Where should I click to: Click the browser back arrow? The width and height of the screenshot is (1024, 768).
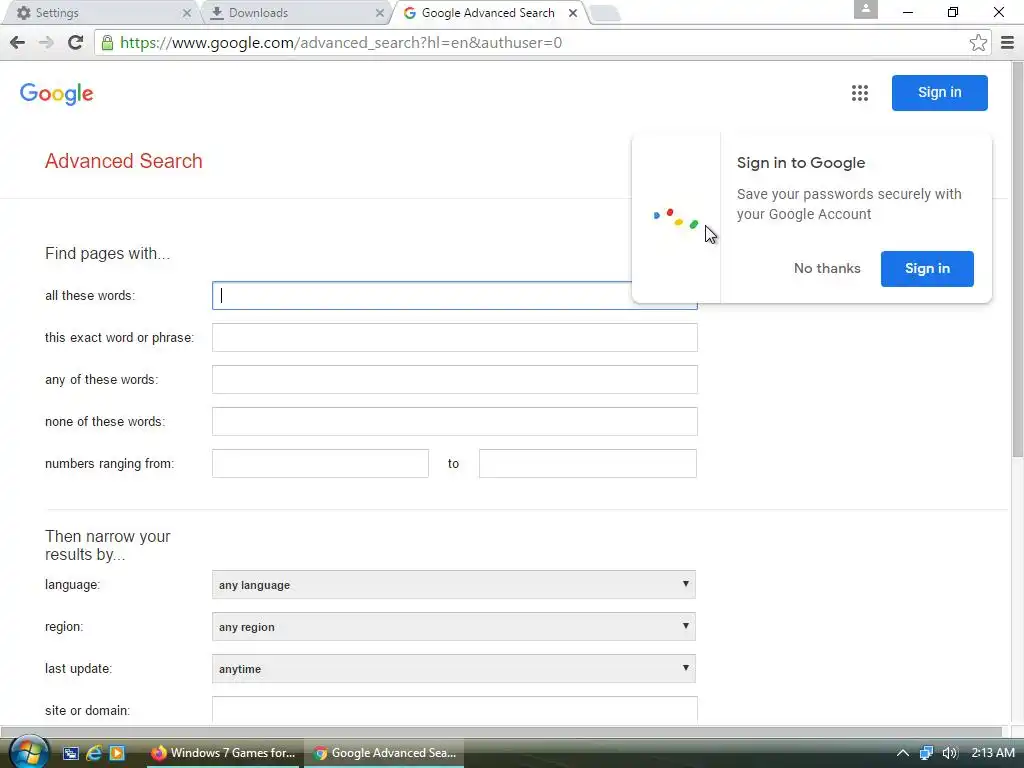[x=18, y=42]
